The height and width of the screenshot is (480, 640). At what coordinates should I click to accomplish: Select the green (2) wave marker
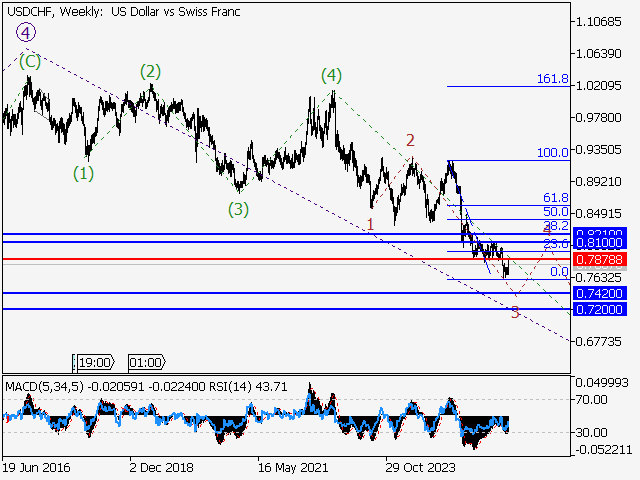pyautogui.click(x=150, y=71)
